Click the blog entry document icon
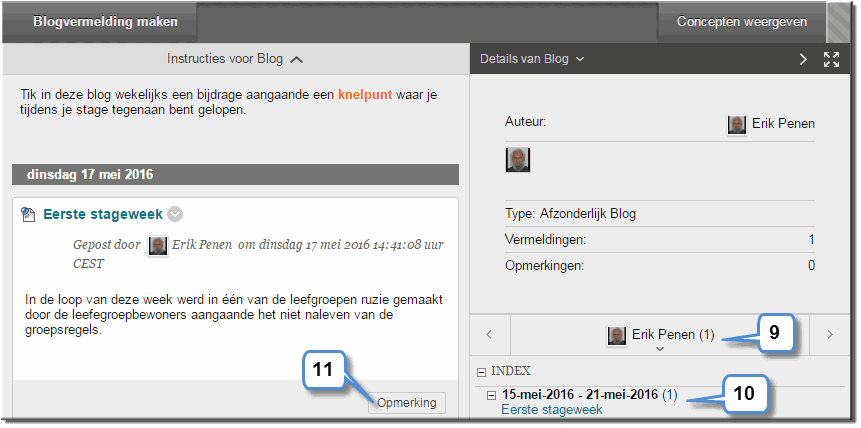The height and width of the screenshot is (428, 861). pos(28,214)
